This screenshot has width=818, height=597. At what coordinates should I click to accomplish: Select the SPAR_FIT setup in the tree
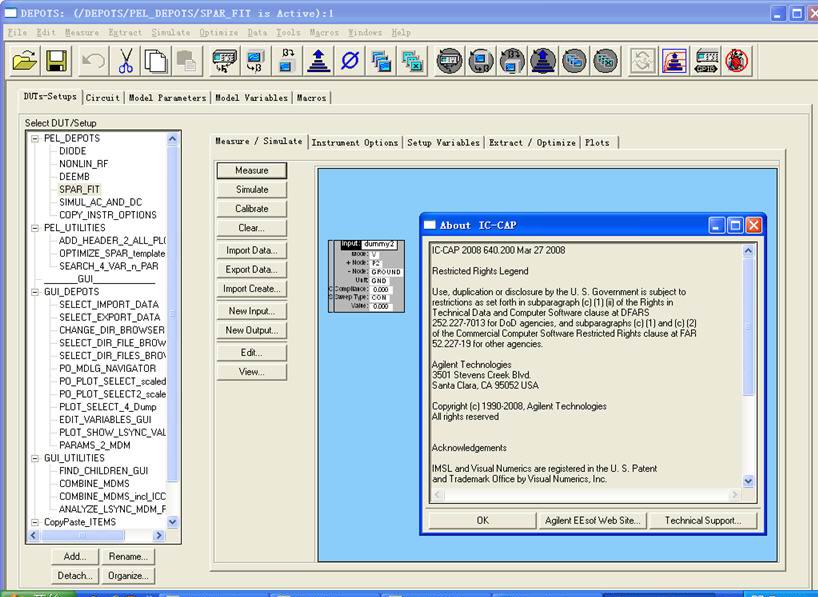(79, 189)
